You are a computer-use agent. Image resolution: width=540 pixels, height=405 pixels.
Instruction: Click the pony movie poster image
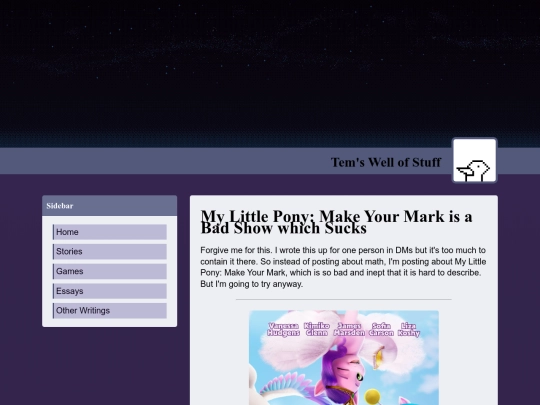click(x=344, y=357)
